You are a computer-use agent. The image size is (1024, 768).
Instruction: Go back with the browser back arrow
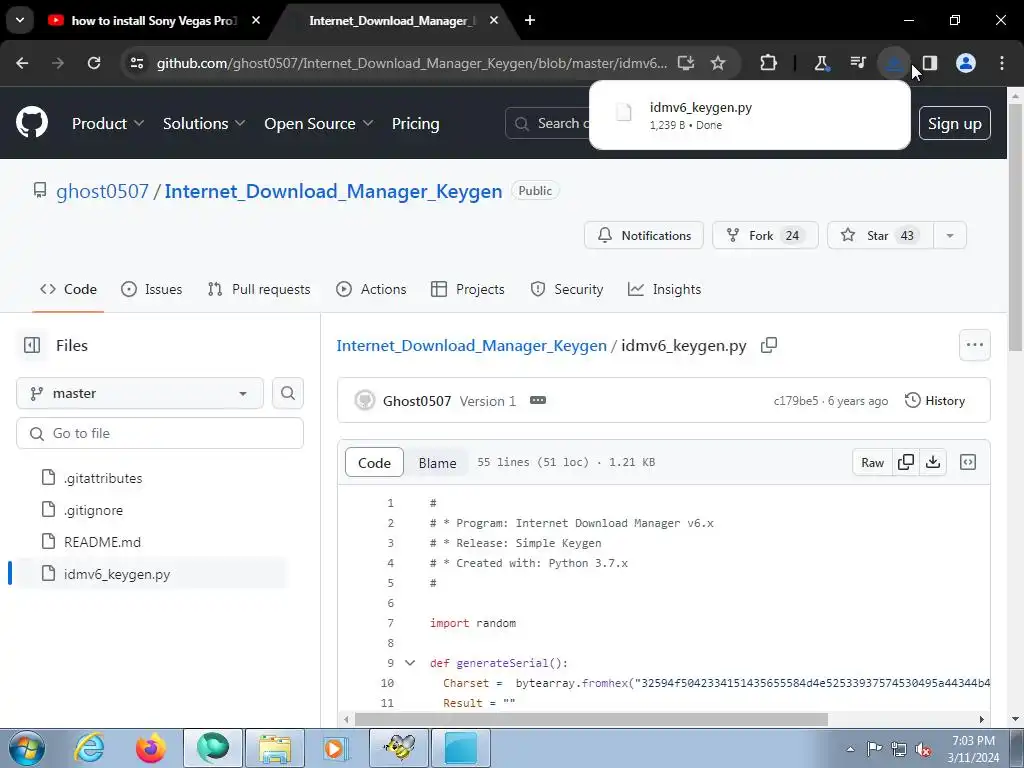click(x=22, y=63)
